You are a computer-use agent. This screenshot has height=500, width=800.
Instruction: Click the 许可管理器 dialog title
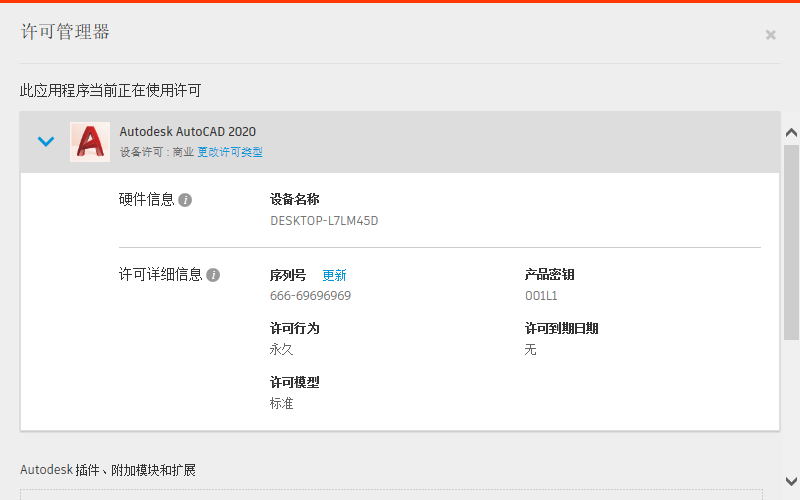point(65,32)
